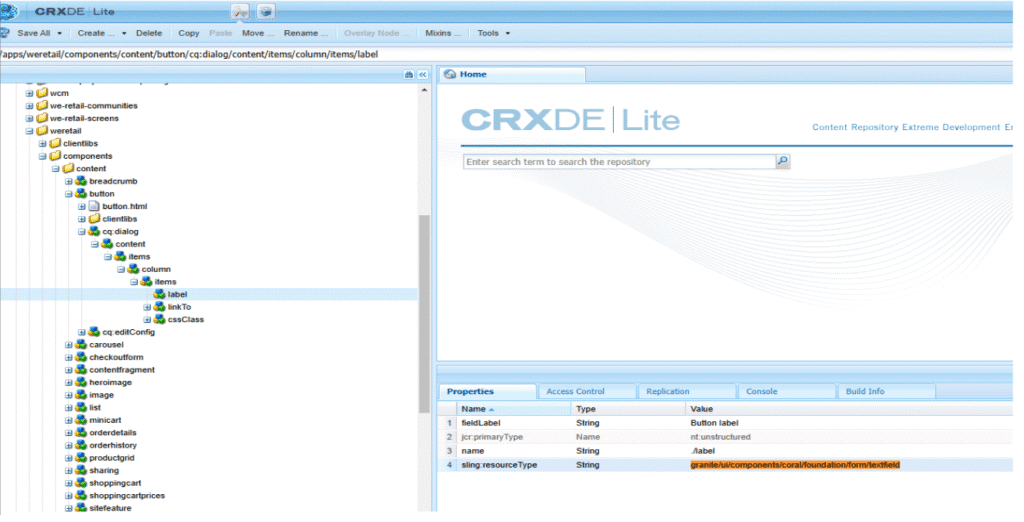The width and height of the screenshot is (1024, 522).
Task: Click the package icon in header
Action: click(265, 12)
